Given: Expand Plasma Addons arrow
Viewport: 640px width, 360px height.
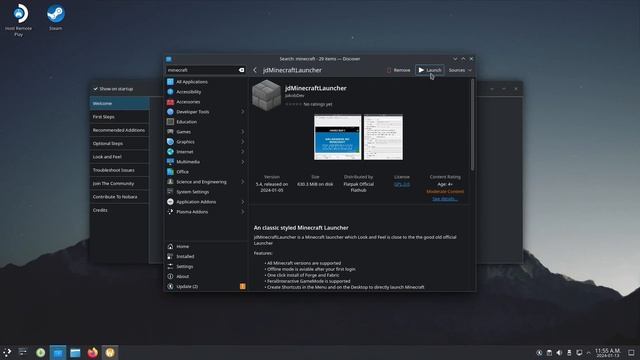Looking at the screenshot, I should 243,212.
